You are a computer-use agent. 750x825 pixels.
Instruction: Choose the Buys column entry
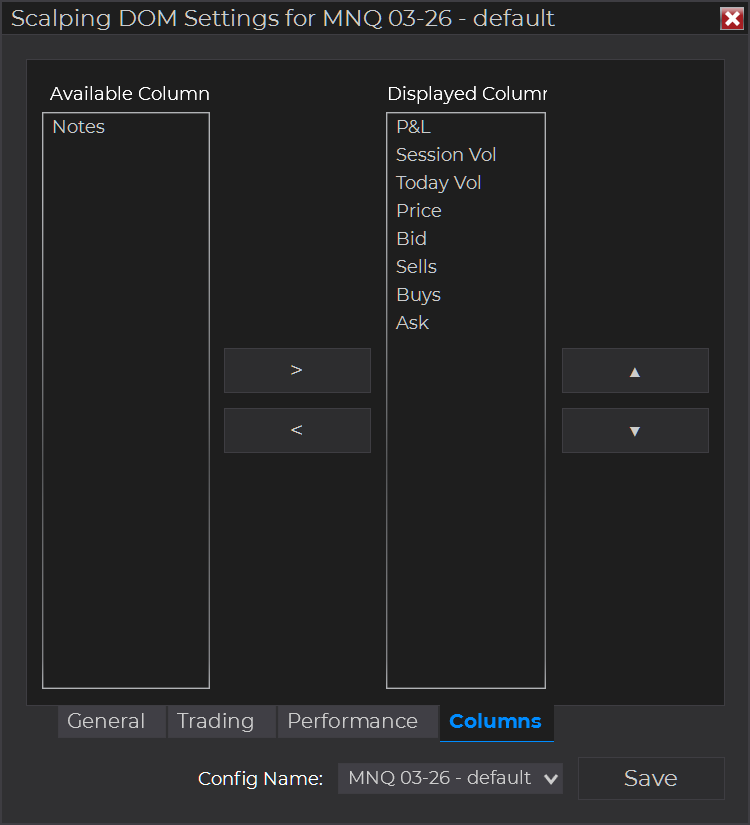418,295
